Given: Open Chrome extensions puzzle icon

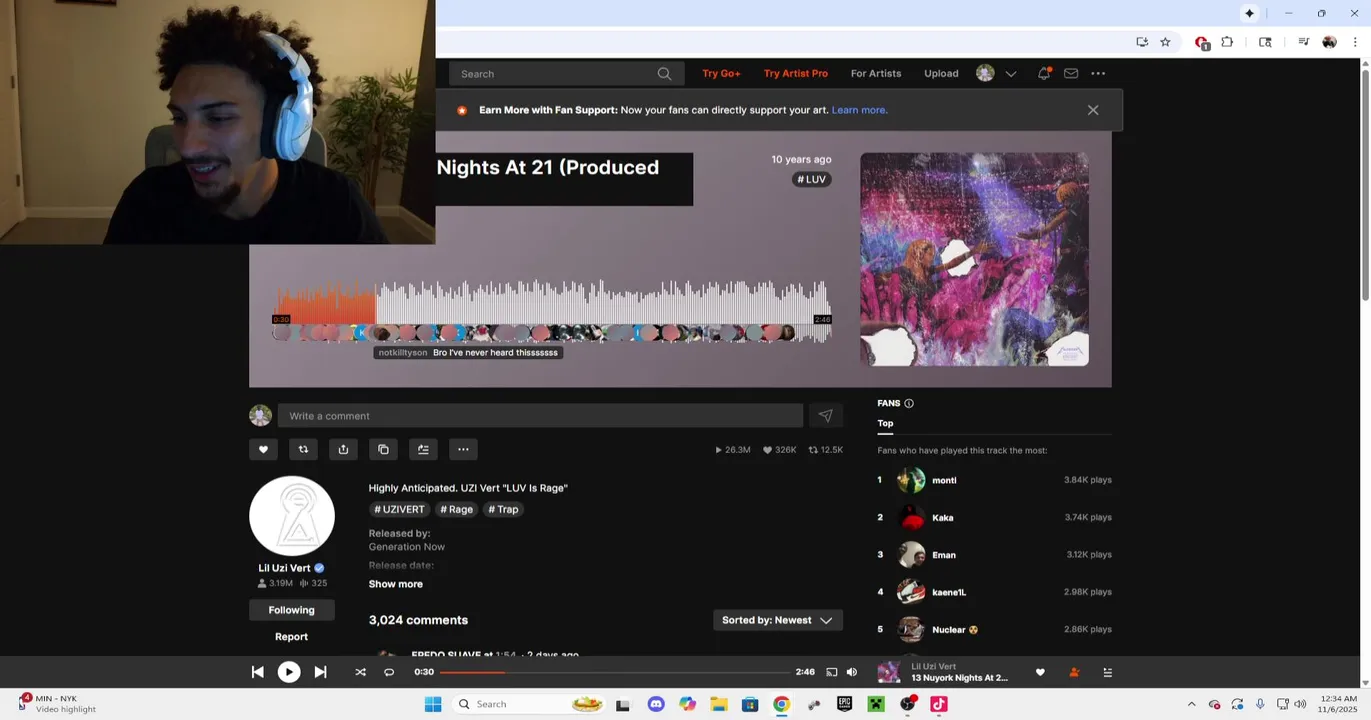Looking at the screenshot, I should [1227, 42].
